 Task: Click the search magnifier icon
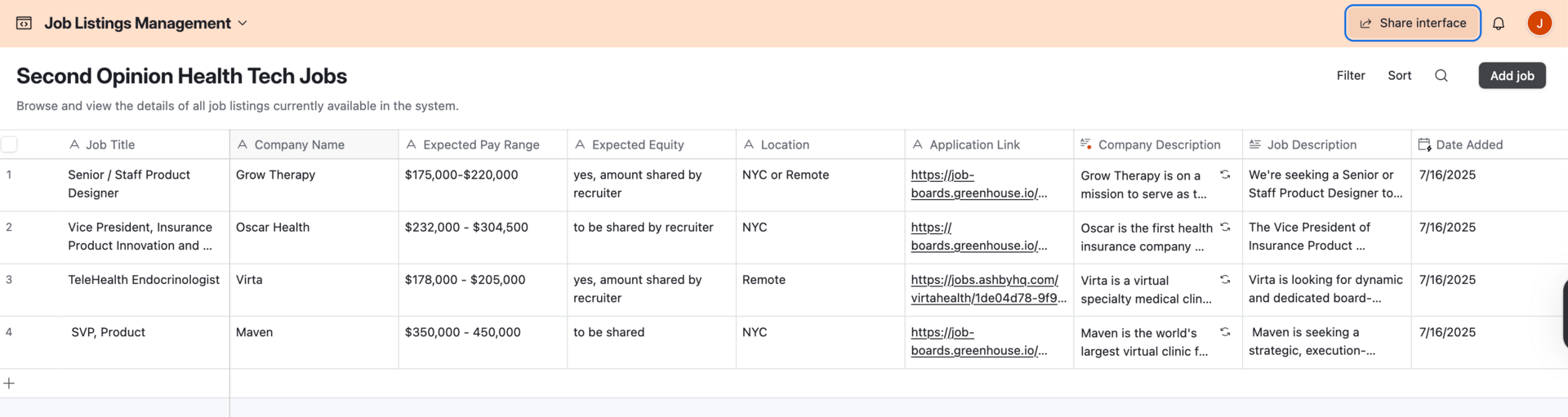click(x=1441, y=75)
